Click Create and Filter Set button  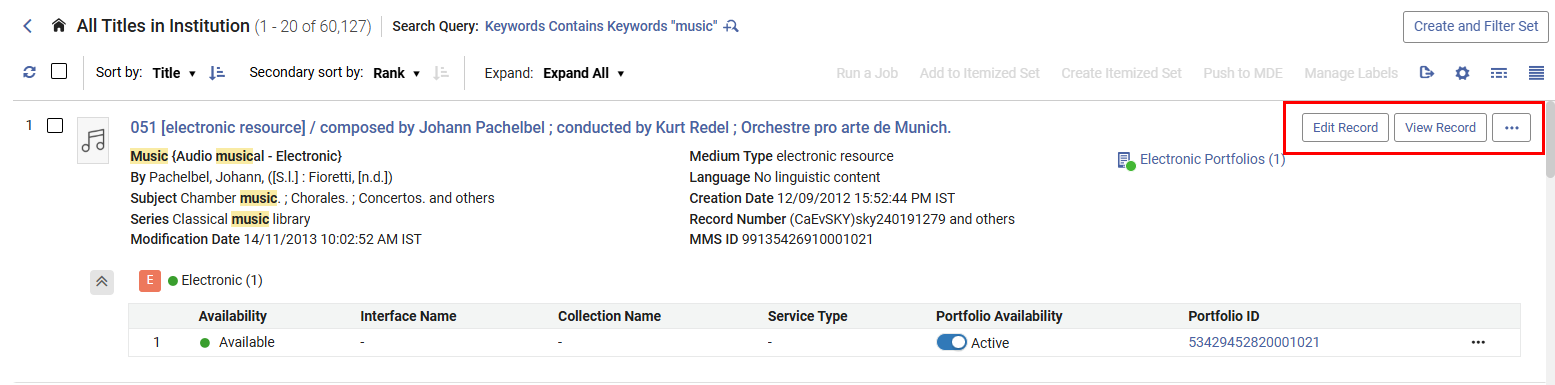(x=1475, y=26)
